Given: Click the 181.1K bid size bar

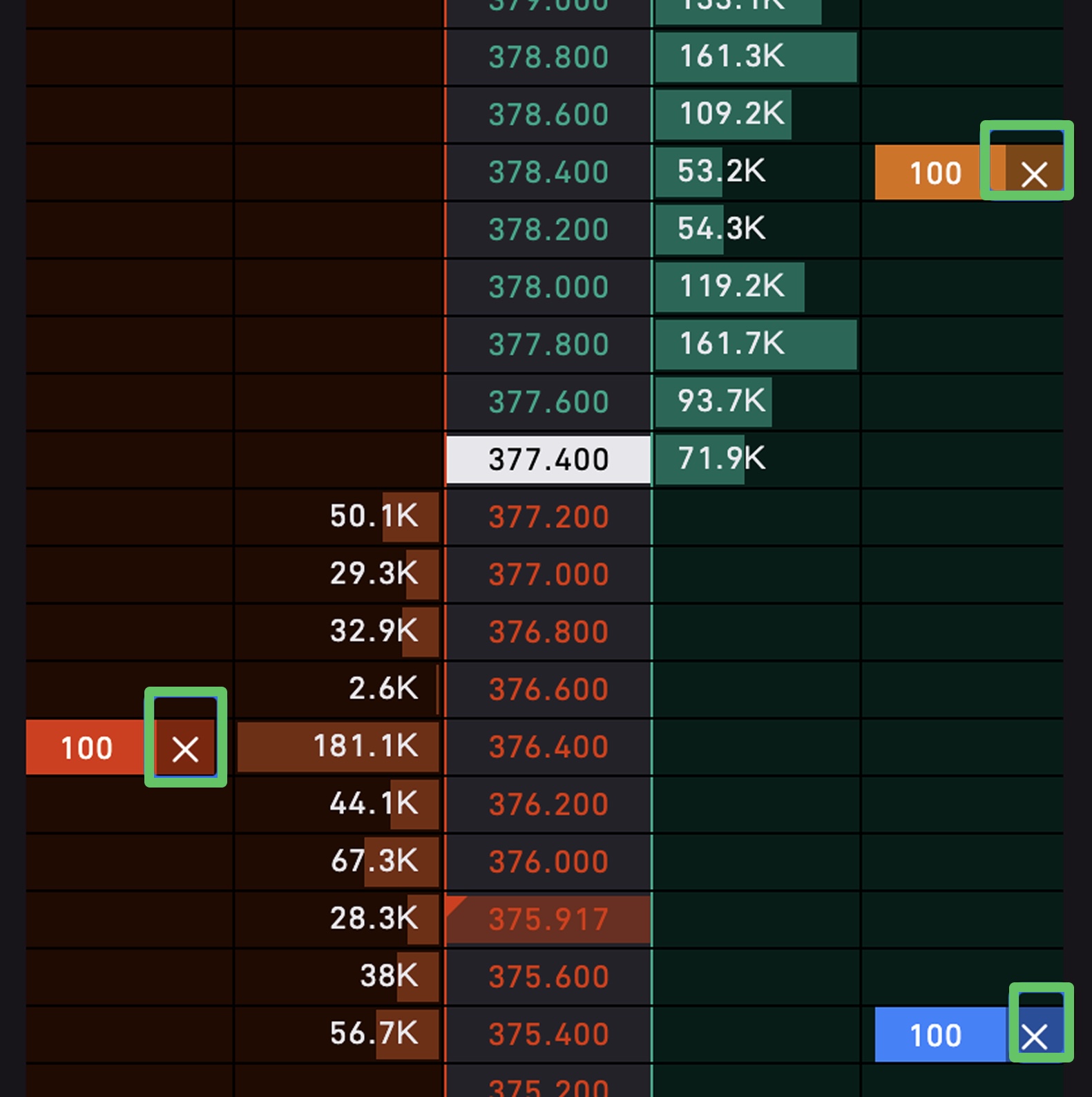Looking at the screenshot, I should pos(338,747).
